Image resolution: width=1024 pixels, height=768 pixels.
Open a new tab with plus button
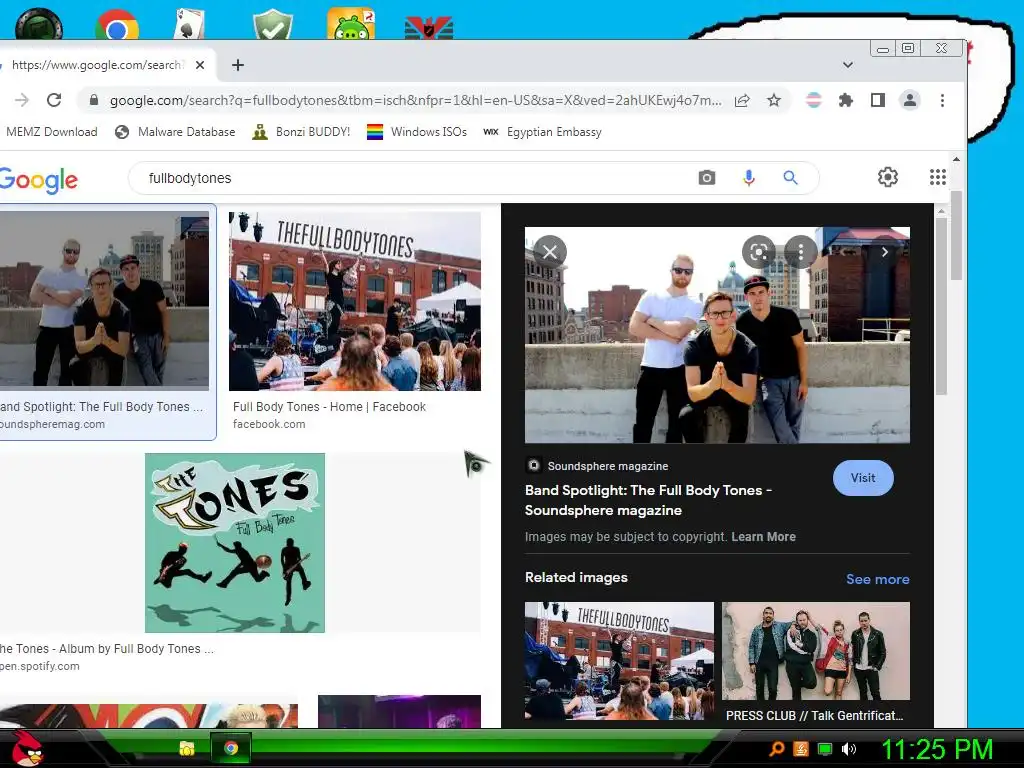pos(238,65)
